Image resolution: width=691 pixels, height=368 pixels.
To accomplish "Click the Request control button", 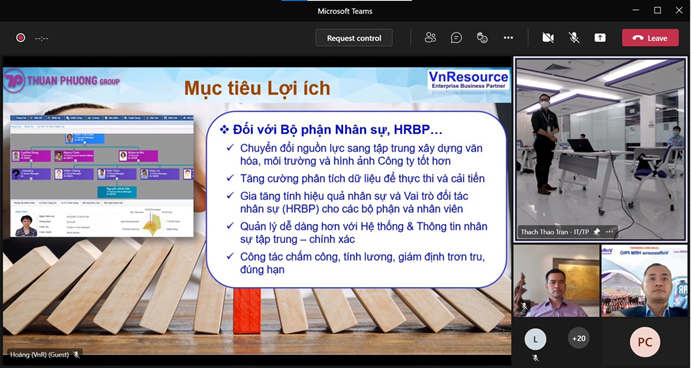I will (x=354, y=38).
